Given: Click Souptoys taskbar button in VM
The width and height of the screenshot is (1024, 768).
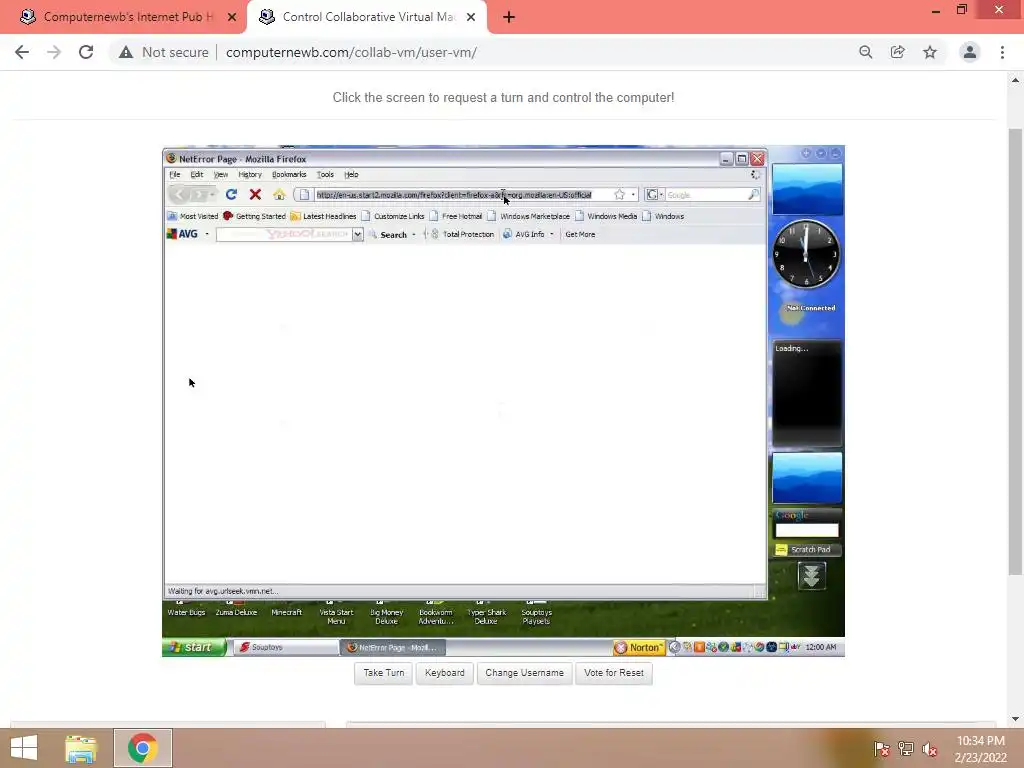Looking at the screenshot, I should 286,647.
